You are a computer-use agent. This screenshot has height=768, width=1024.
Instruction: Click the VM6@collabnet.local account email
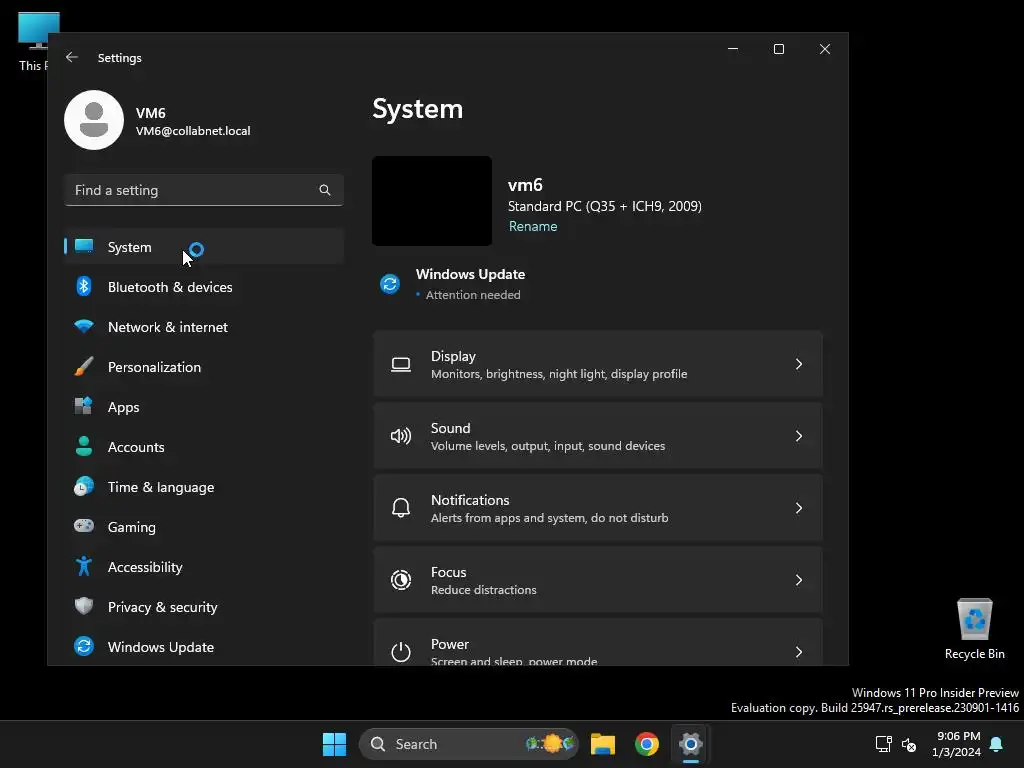[x=193, y=131]
